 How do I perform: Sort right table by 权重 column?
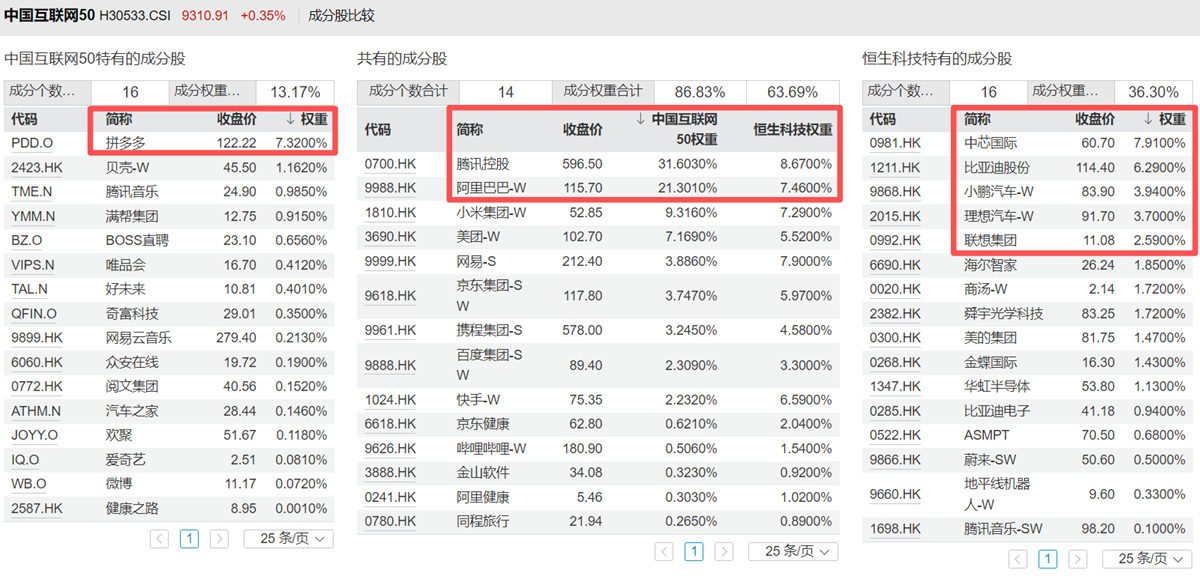tap(1164, 119)
